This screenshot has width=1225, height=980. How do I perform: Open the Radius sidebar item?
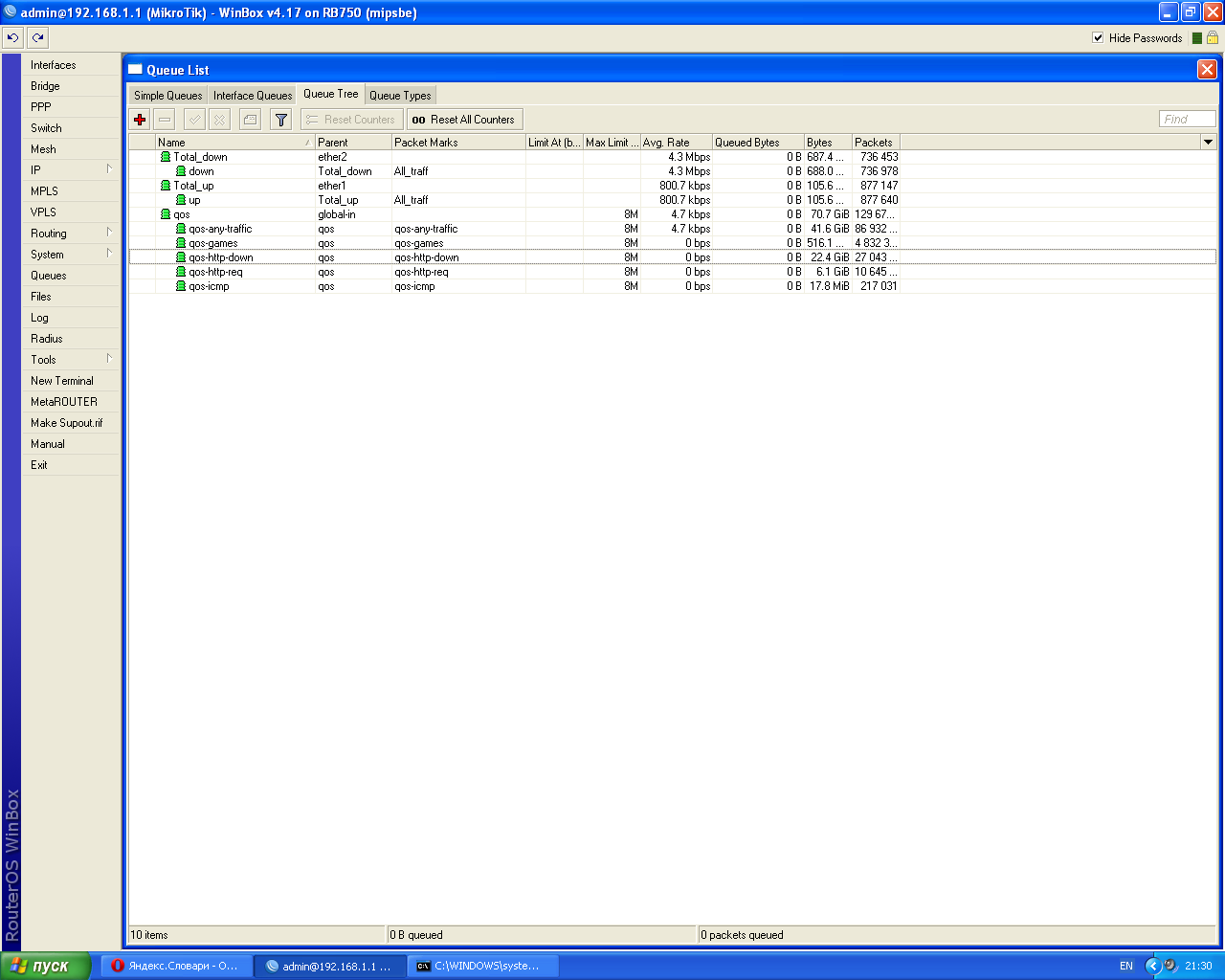point(72,339)
